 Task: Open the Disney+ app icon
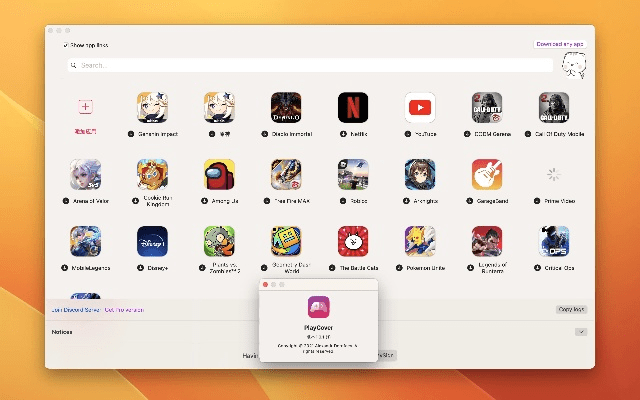click(x=152, y=241)
